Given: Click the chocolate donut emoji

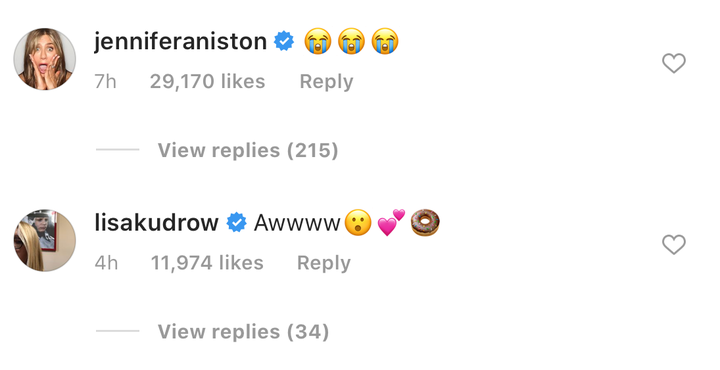Looking at the screenshot, I should pyautogui.click(x=425, y=223).
